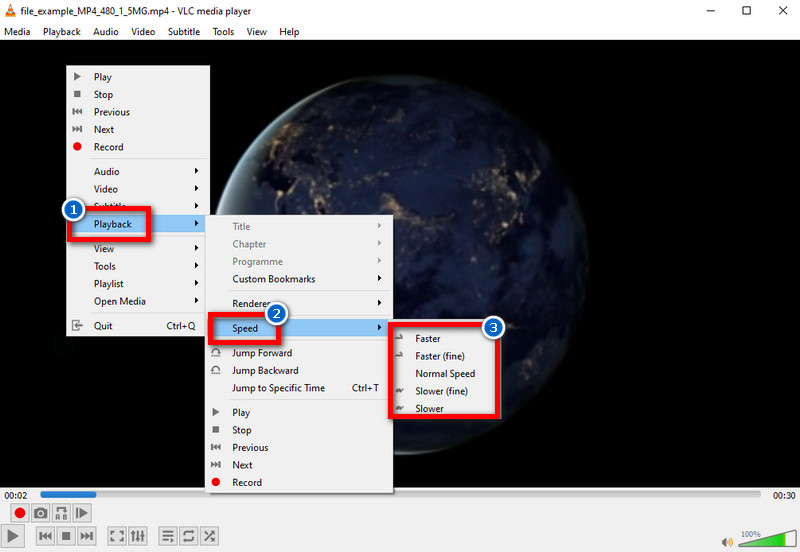Click the red Record button in bottom toolbar
Image resolution: width=800 pixels, height=552 pixels.
[19, 513]
